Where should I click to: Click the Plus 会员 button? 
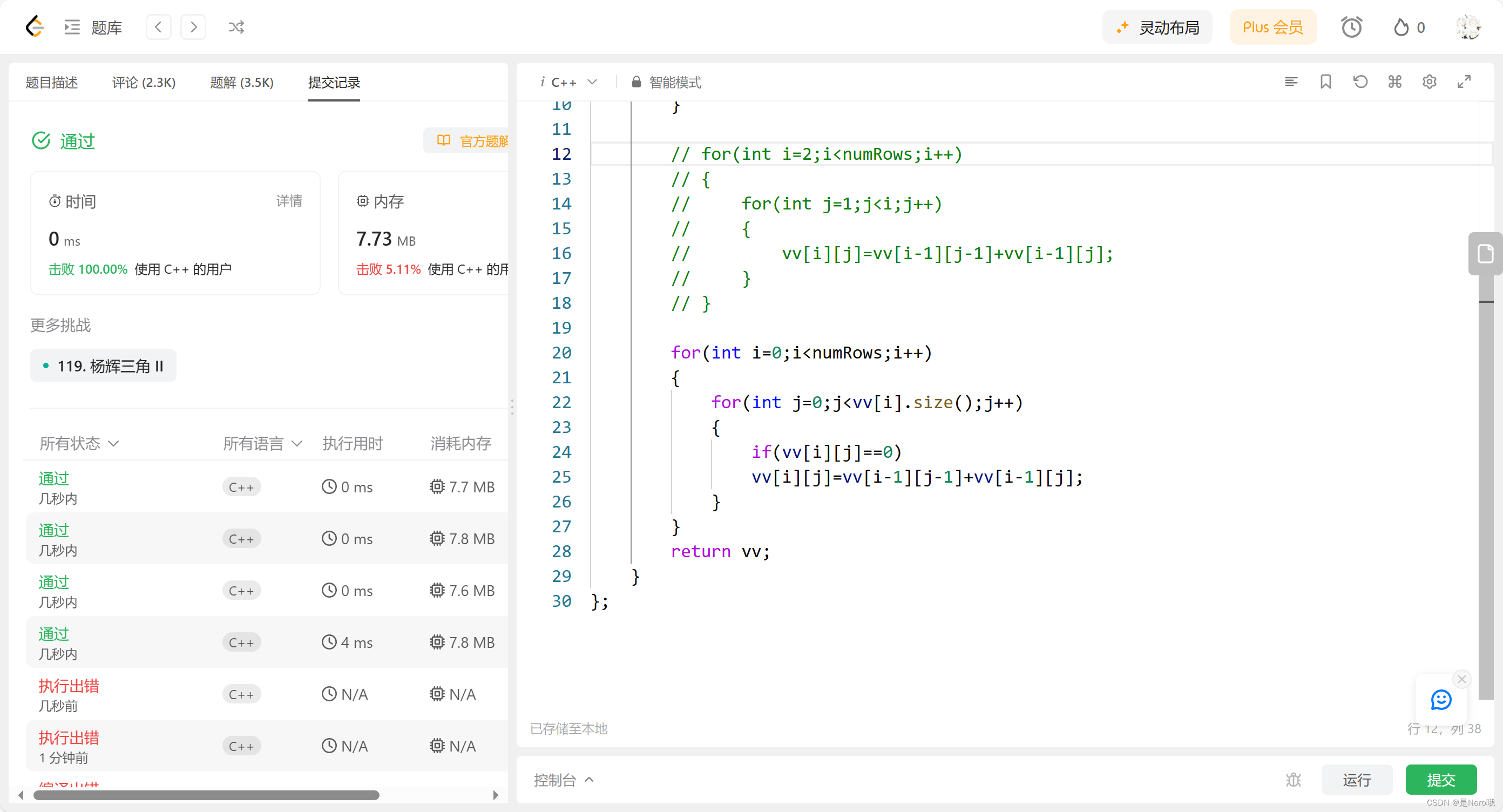coord(1273,27)
